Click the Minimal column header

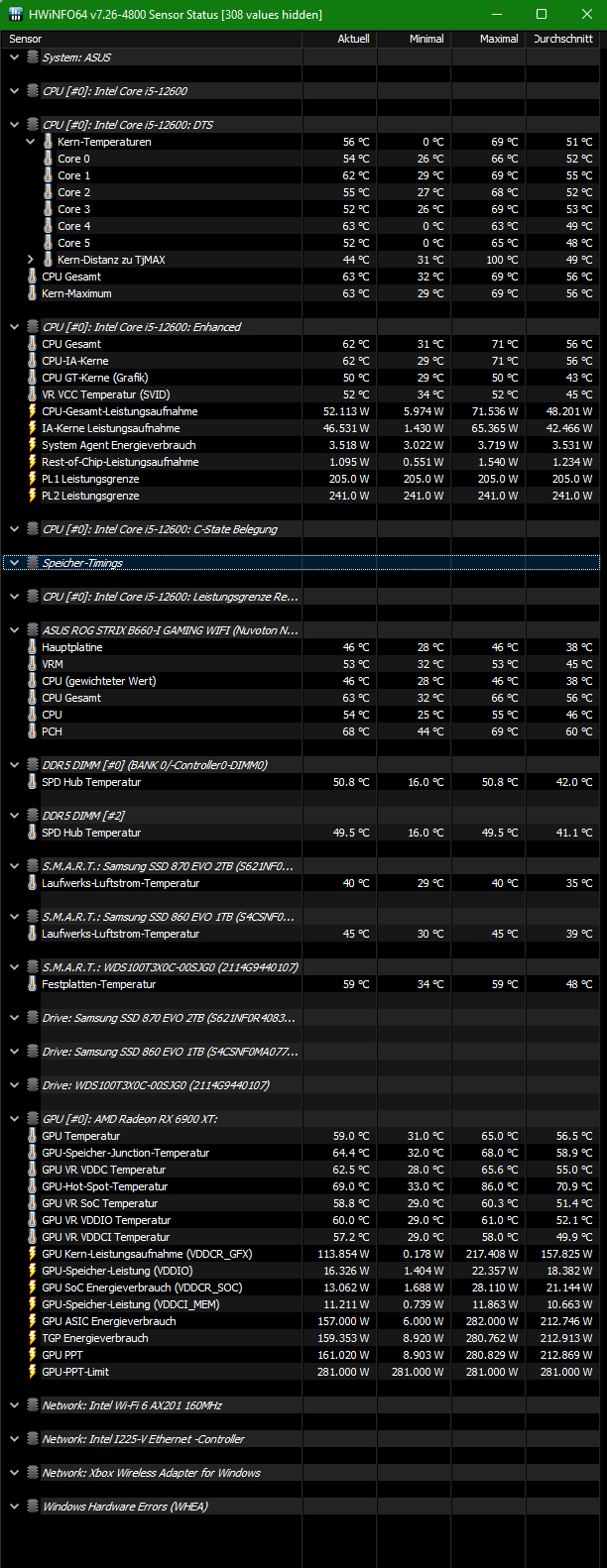[x=414, y=39]
